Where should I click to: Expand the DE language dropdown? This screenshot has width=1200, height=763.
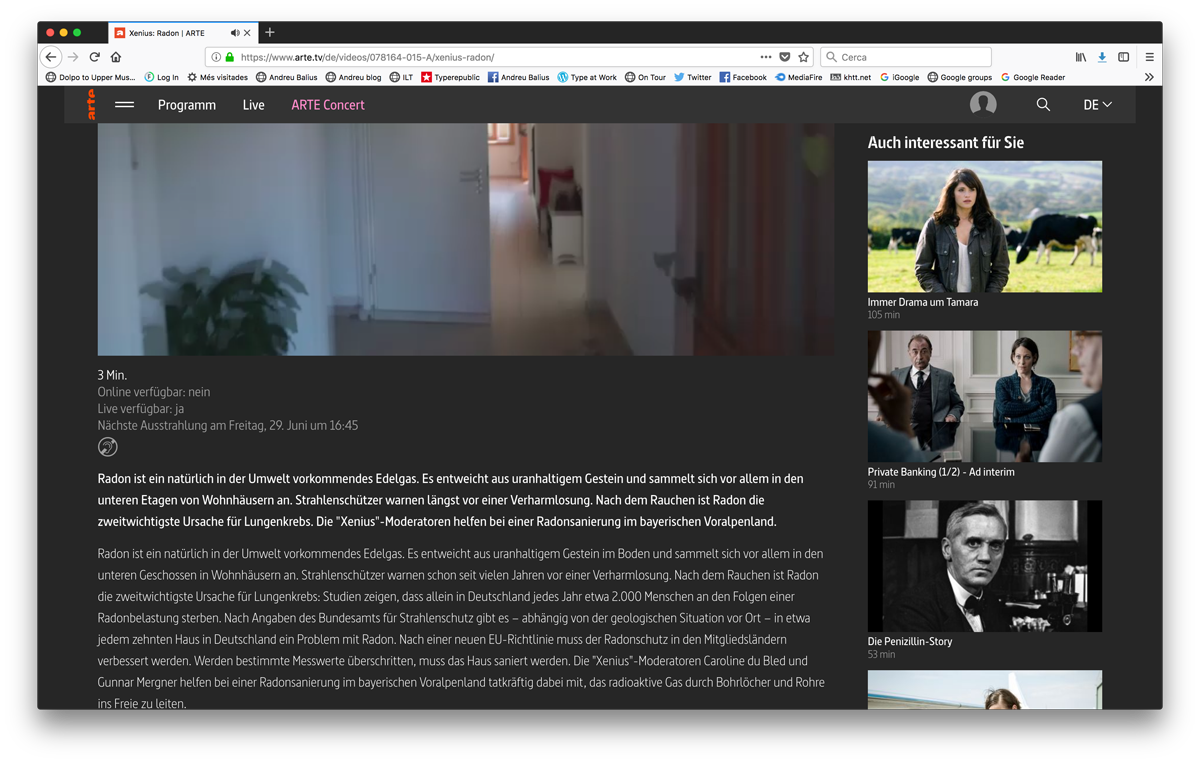tap(1097, 104)
